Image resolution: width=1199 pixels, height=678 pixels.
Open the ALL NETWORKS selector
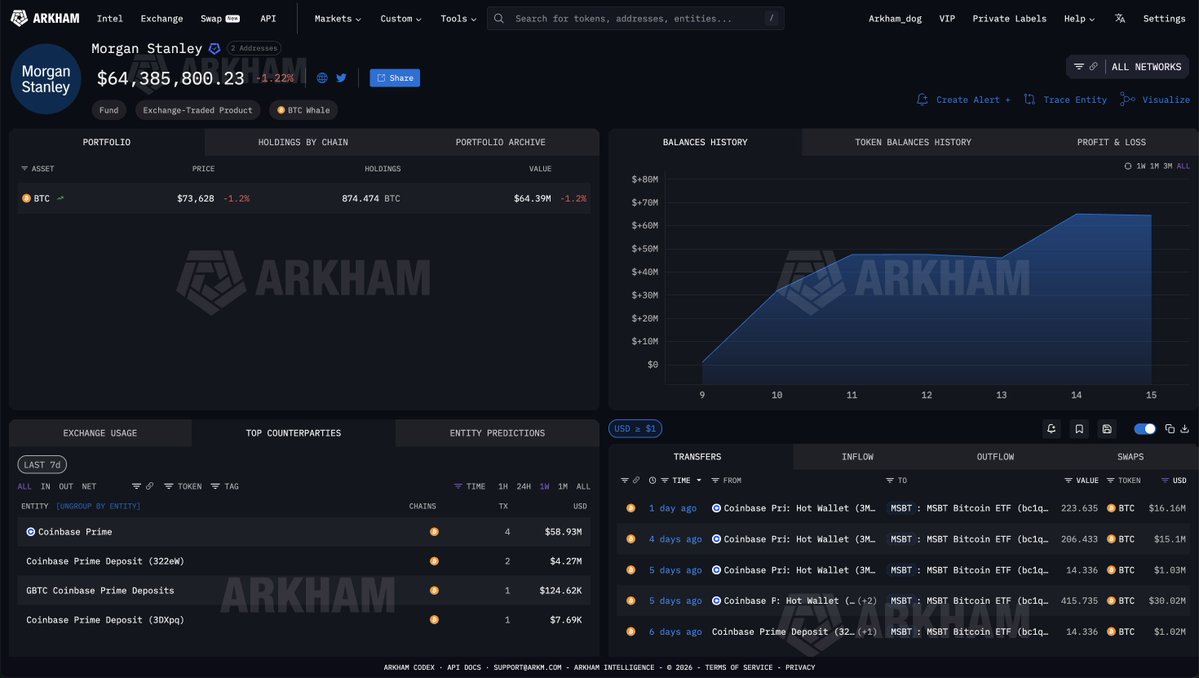[x=1127, y=67]
